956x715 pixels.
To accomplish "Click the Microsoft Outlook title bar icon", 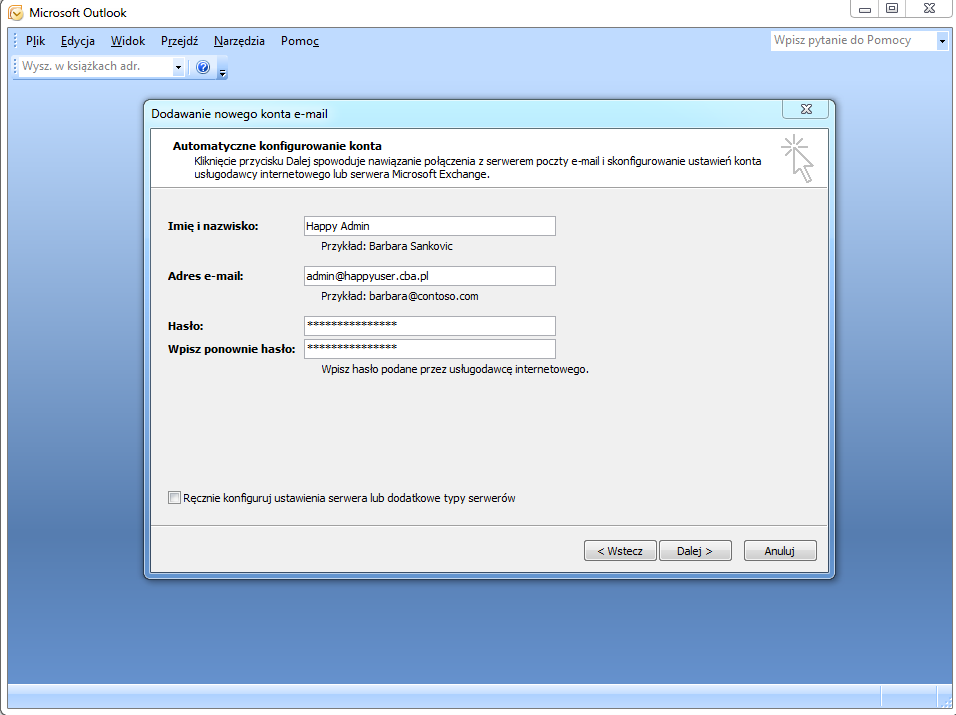I will [x=16, y=12].
